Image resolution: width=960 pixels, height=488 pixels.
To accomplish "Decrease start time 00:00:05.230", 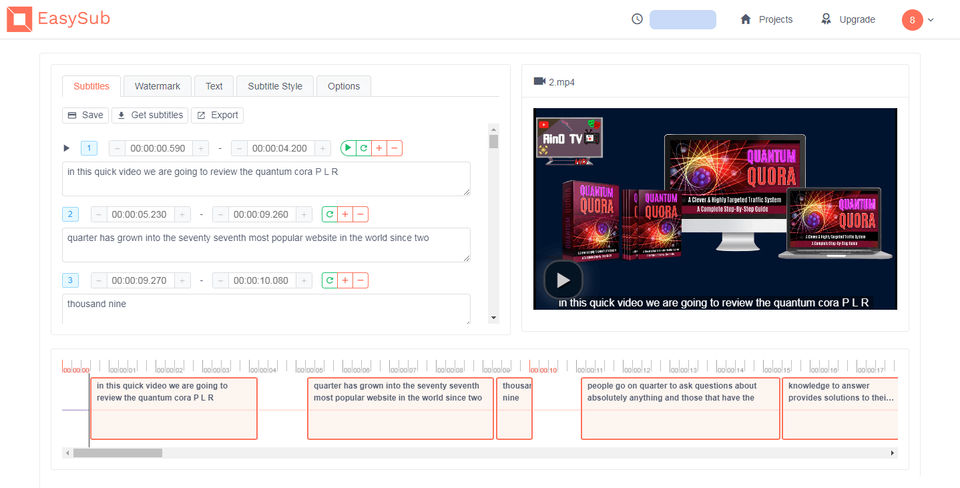I will pos(99,214).
